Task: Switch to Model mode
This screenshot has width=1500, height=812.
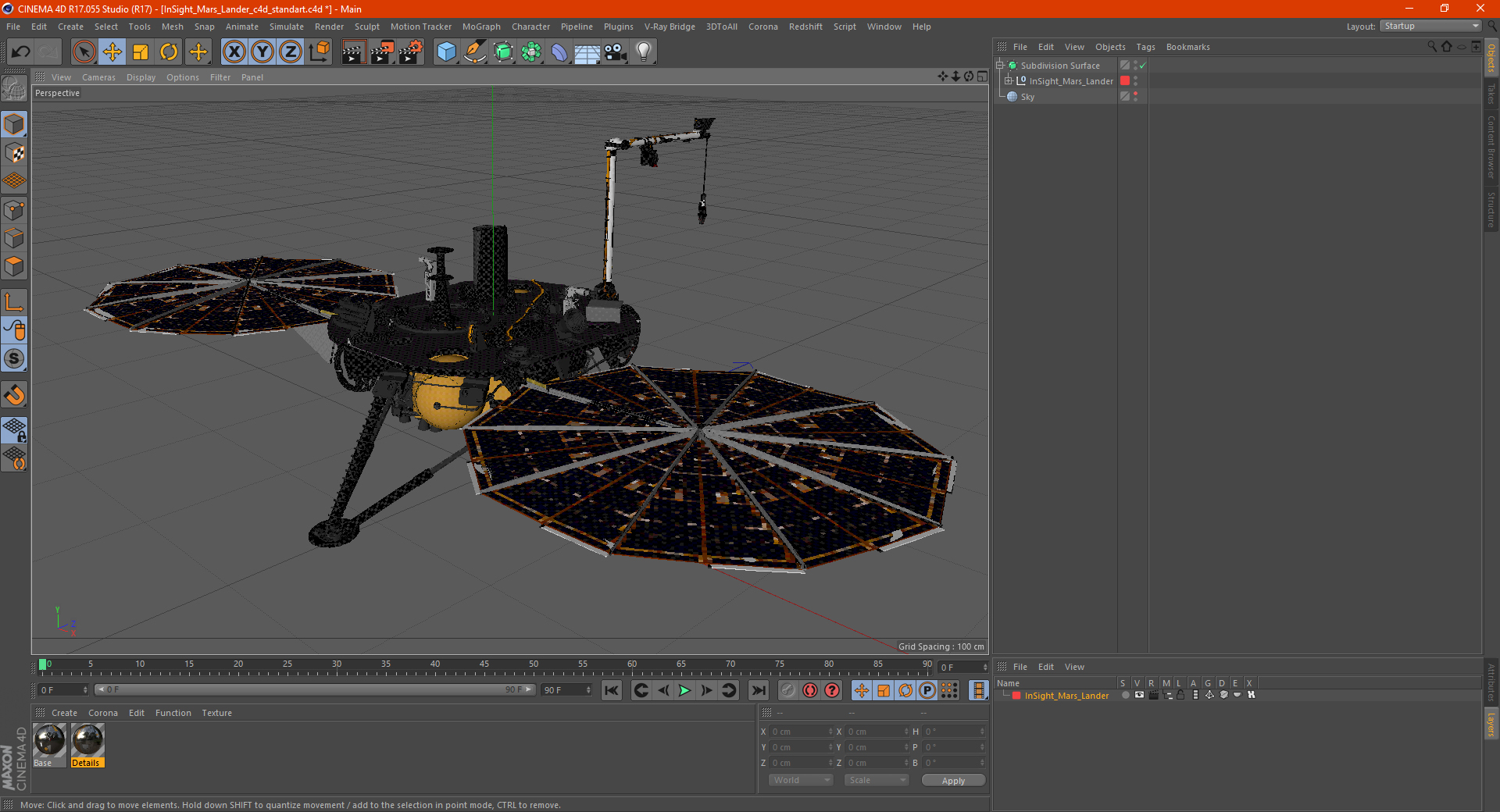Action: pyautogui.click(x=14, y=124)
